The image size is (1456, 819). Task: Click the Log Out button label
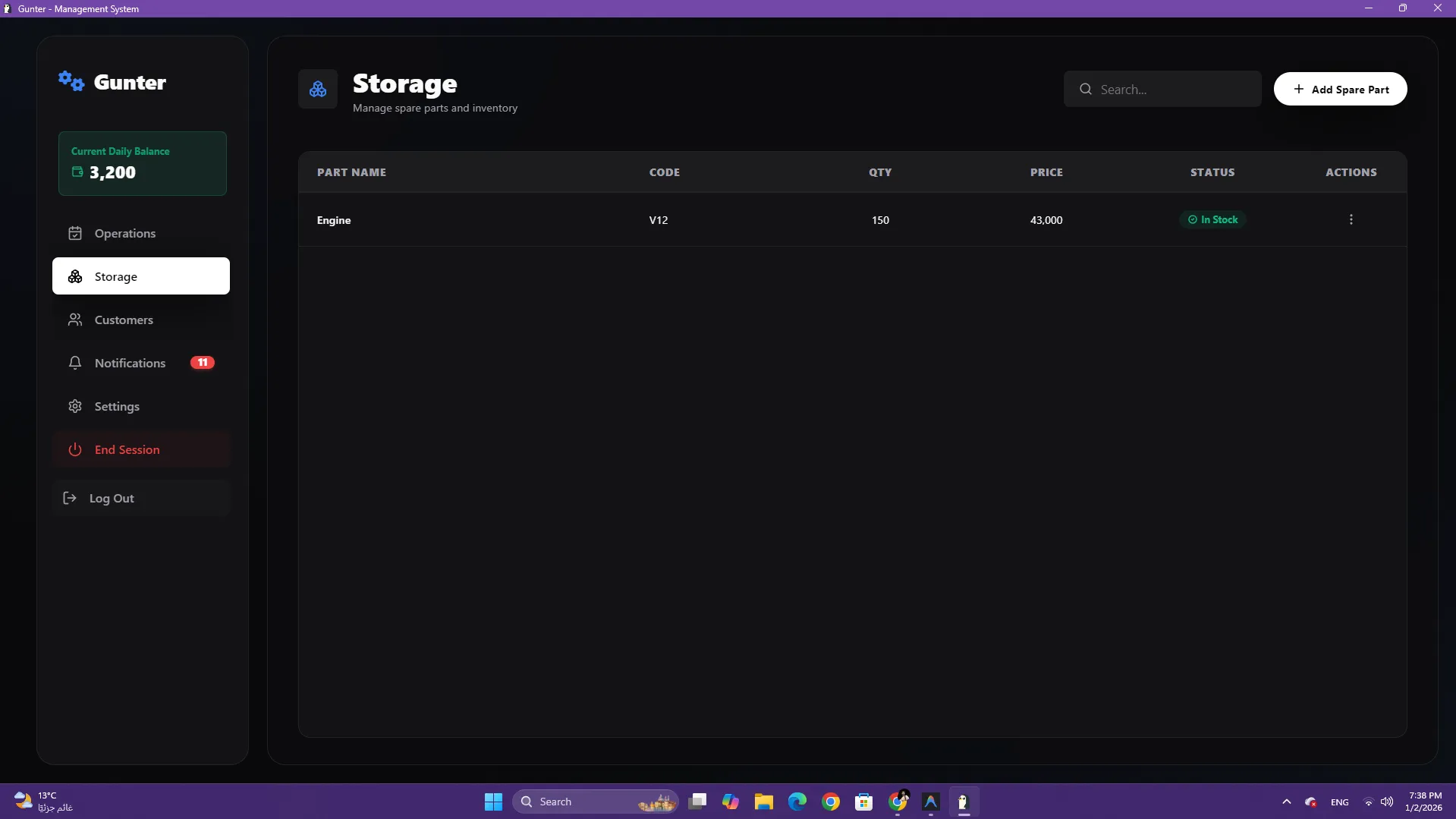click(x=112, y=498)
